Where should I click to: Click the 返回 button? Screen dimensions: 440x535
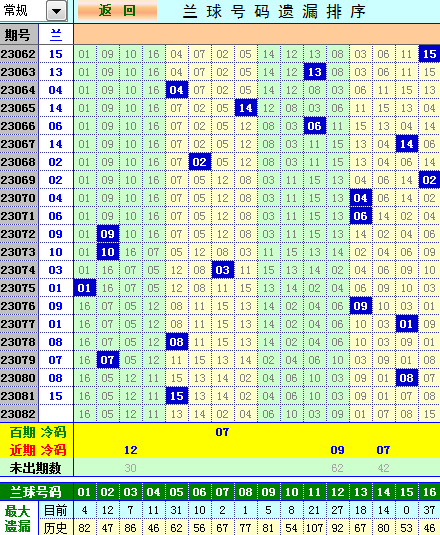[117, 11]
